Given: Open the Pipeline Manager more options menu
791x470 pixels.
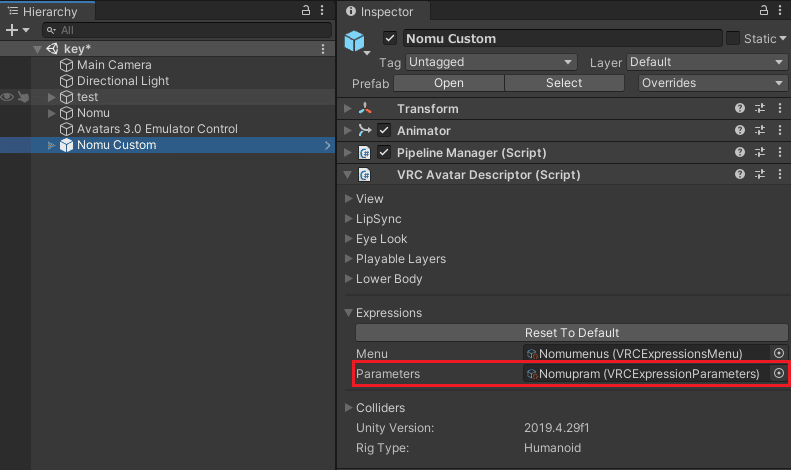Looking at the screenshot, I should [x=779, y=152].
